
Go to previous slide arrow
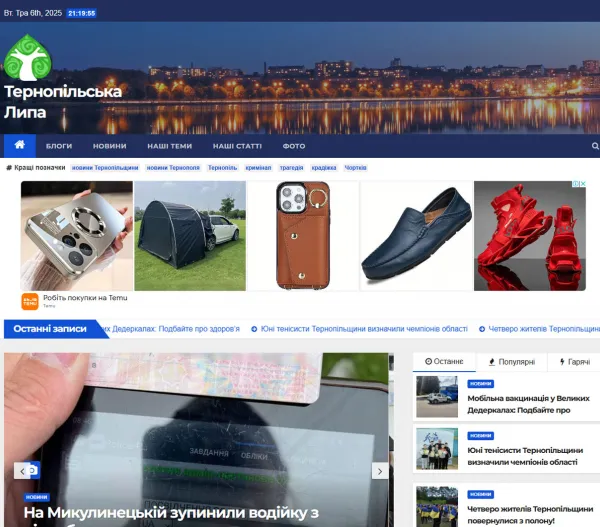click(22, 471)
